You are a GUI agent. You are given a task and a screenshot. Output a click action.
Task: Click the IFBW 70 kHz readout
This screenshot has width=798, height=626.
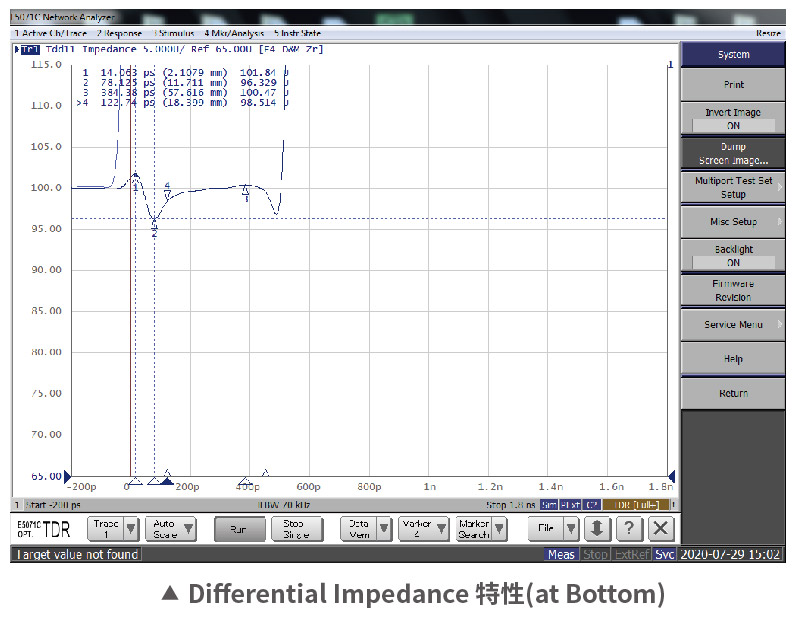pyautogui.click(x=284, y=505)
